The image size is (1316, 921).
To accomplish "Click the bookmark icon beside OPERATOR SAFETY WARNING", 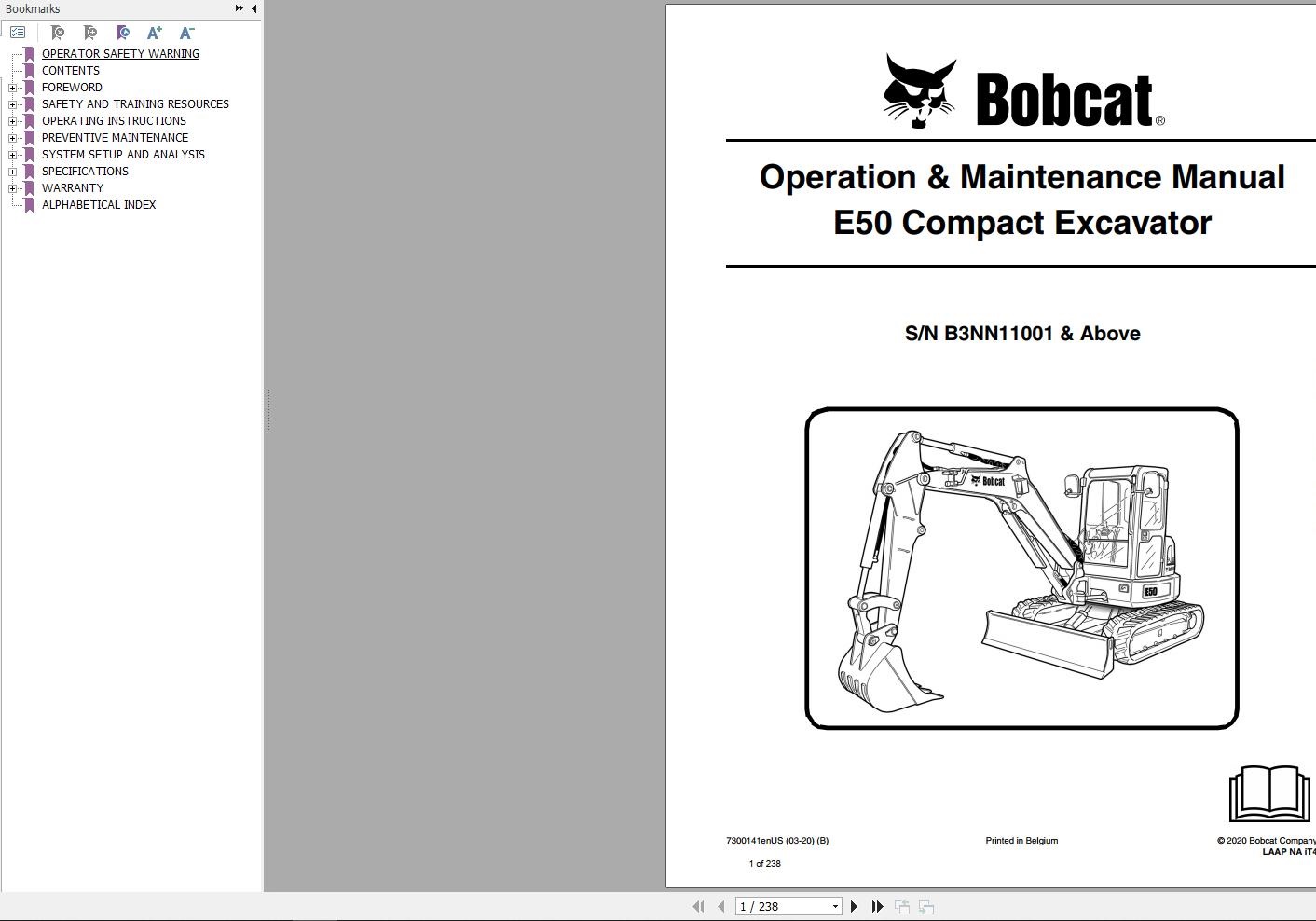I will click(x=29, y=54).
